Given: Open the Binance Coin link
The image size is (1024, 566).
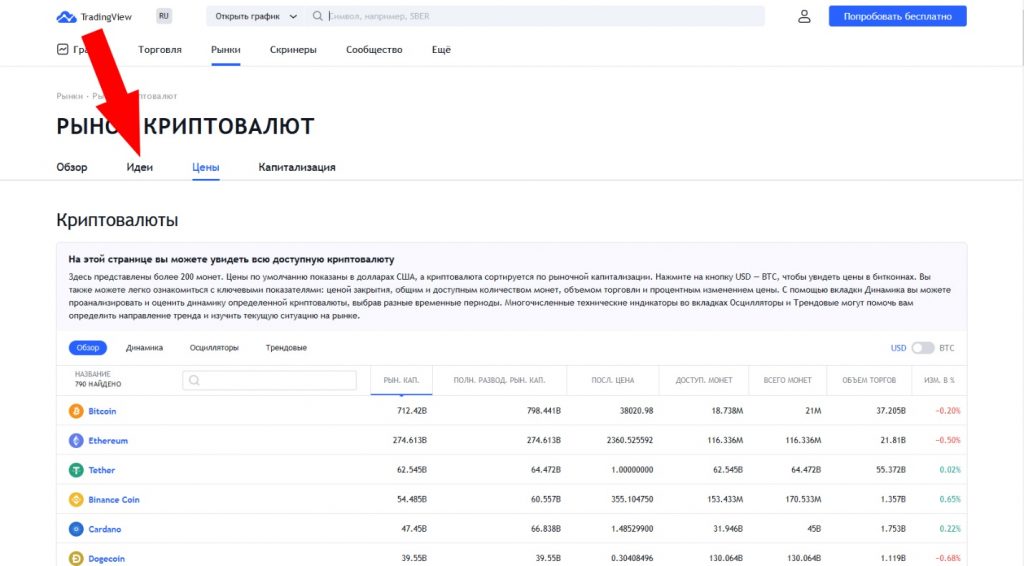Looking at the screenshot, I should tap(114, 499).
